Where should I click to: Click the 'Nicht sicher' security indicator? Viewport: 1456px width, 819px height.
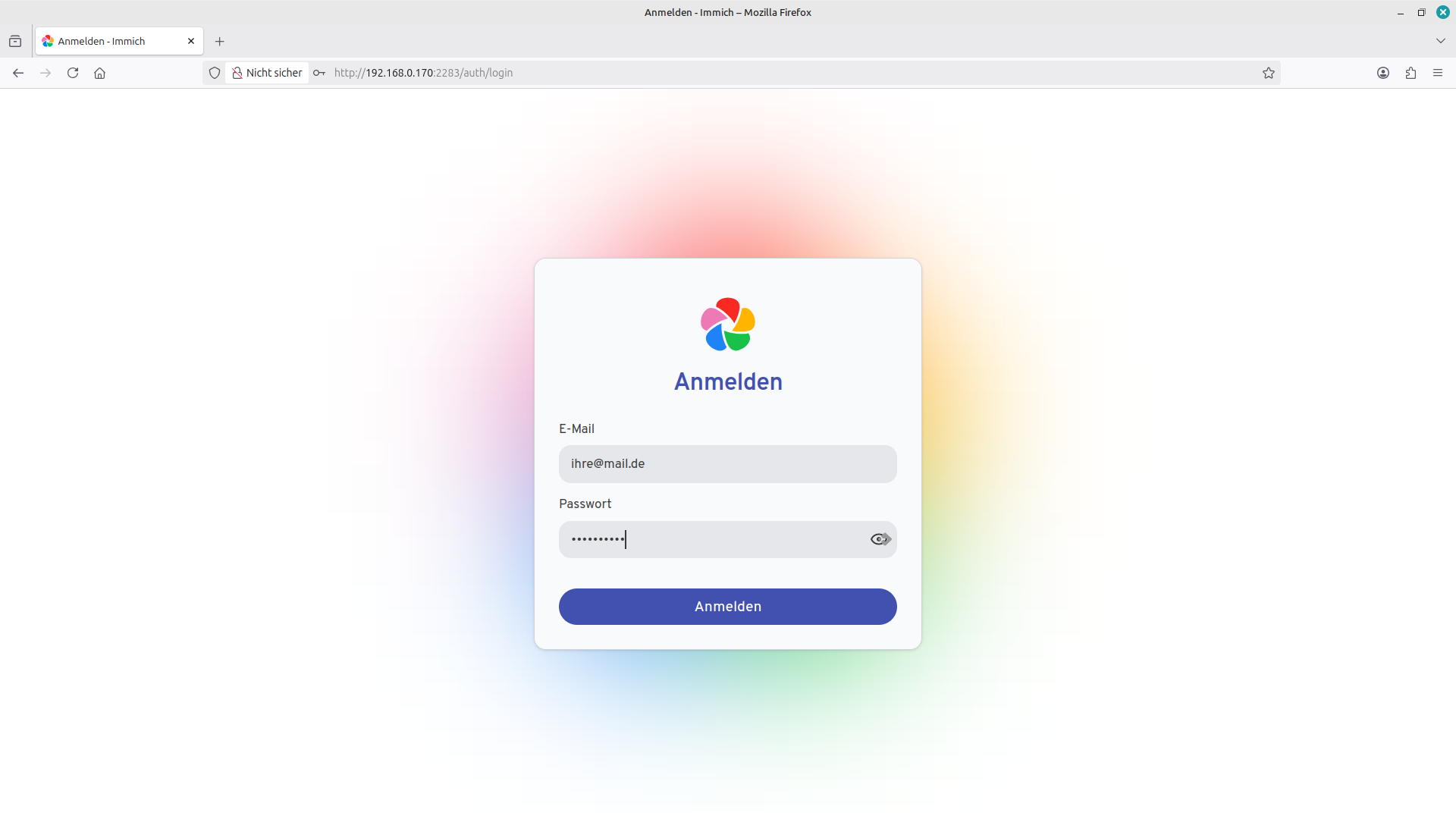tap(267, 73)
